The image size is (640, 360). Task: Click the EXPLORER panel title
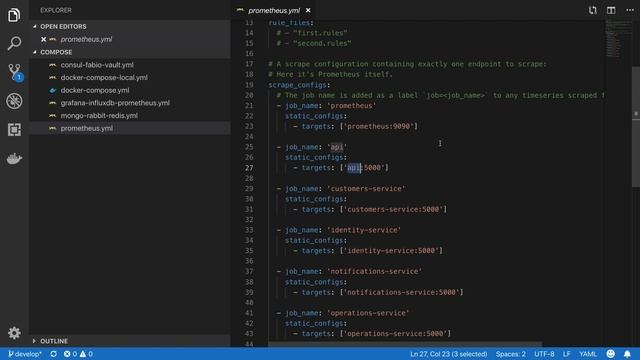[x=56, y=10]
